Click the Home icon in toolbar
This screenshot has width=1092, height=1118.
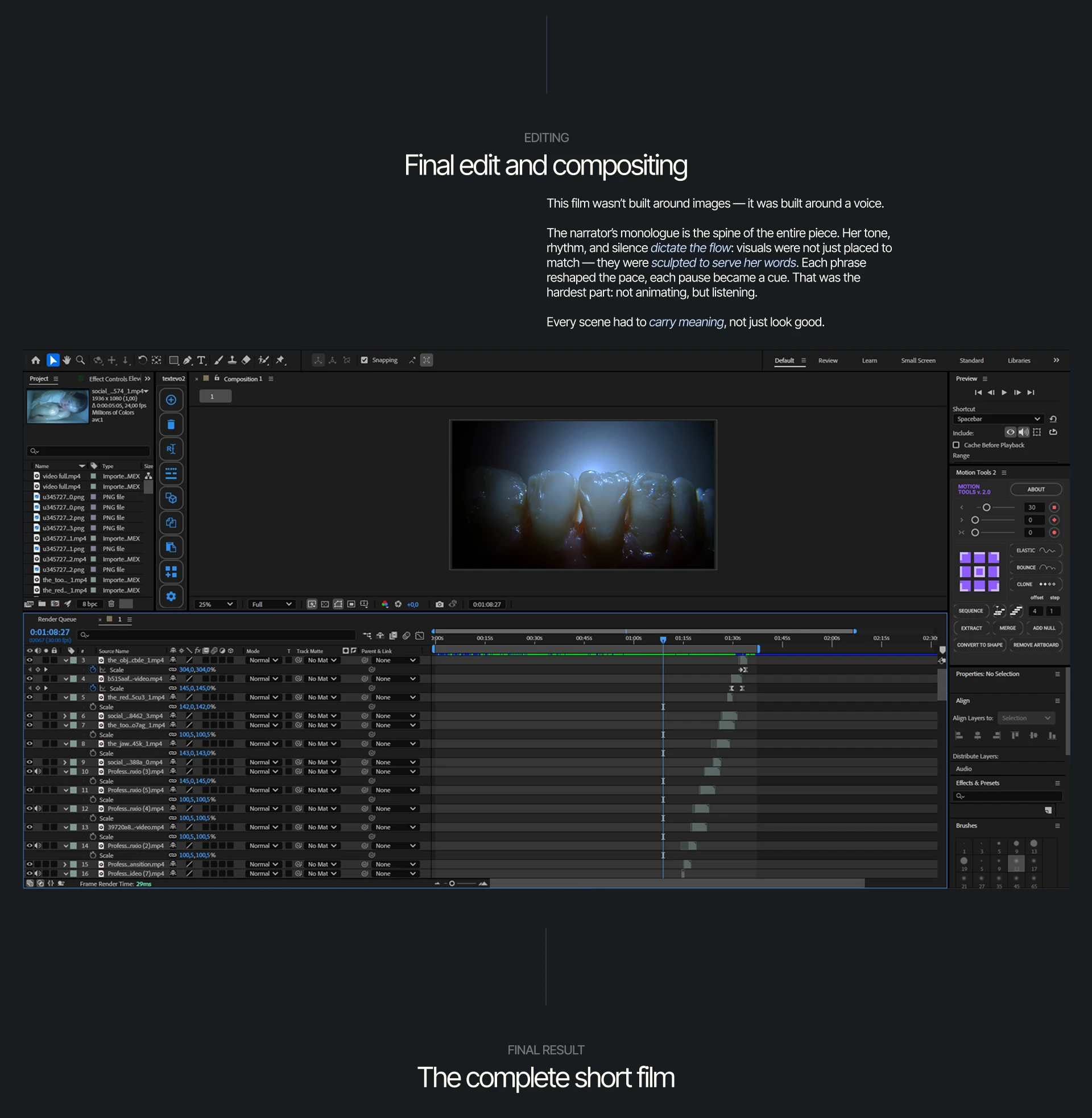[x=36, y=360]
